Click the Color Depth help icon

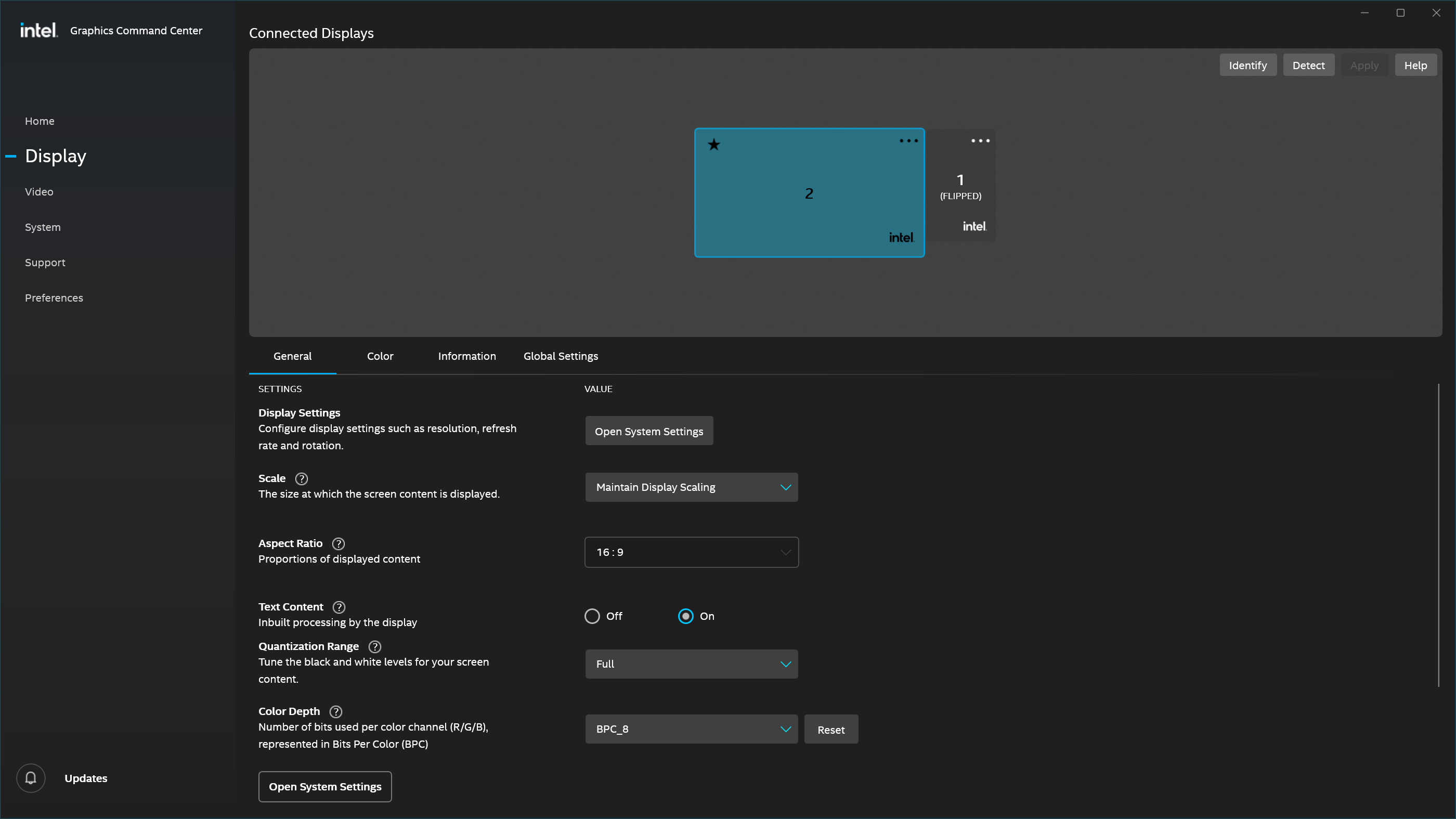tap(335, 711)
